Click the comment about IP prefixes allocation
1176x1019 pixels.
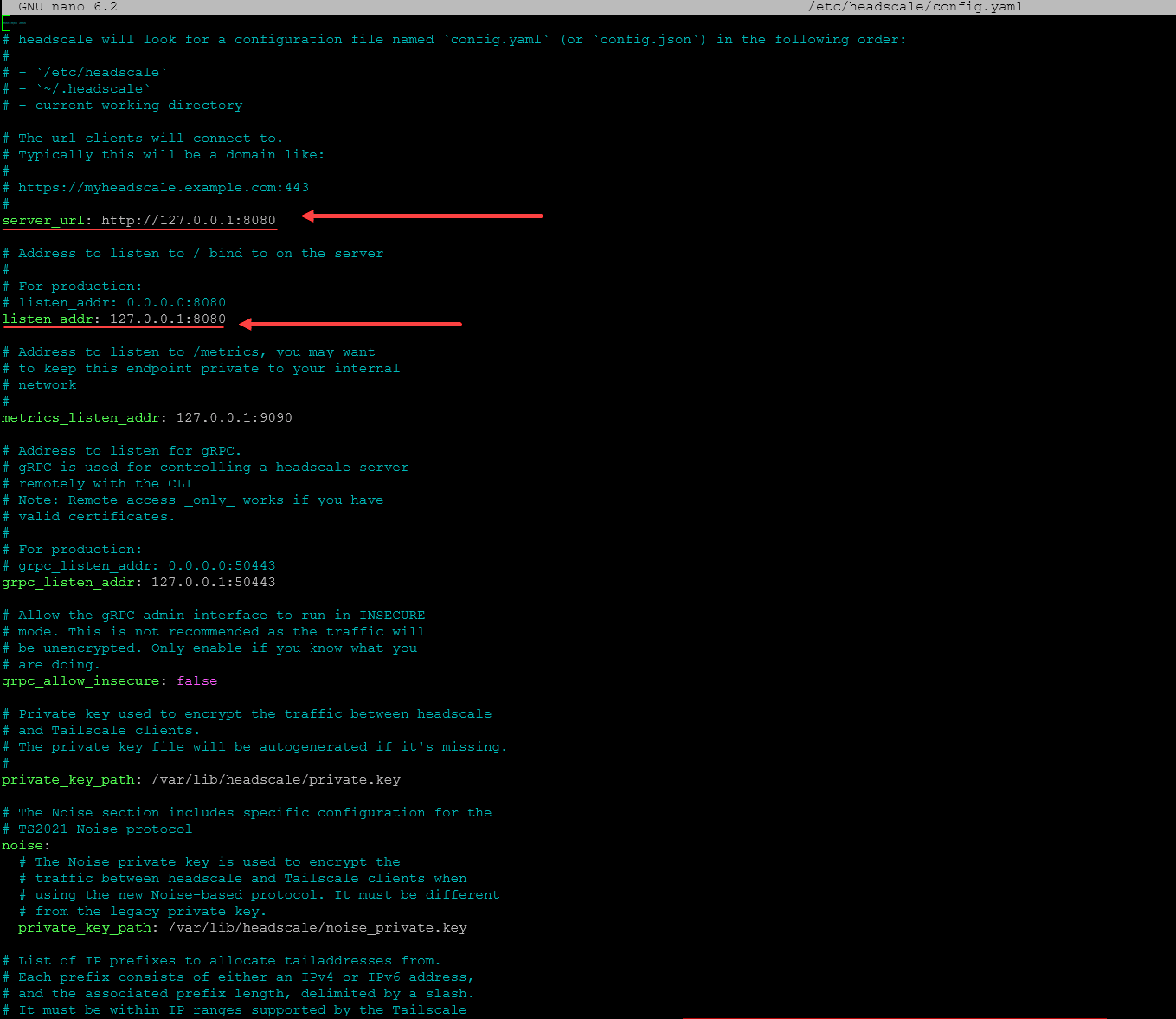coord(222,960)
